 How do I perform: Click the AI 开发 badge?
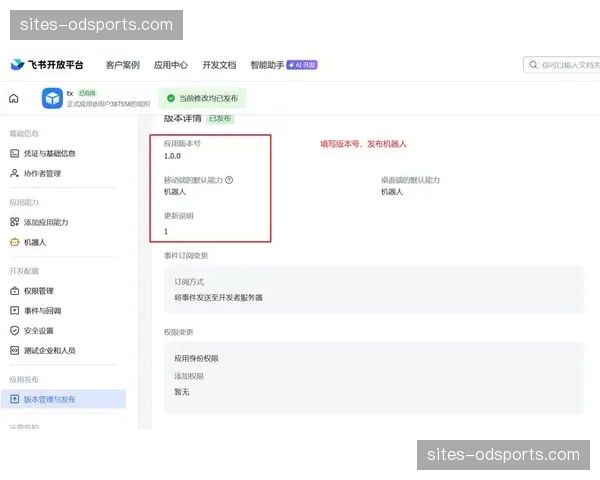coord(302,65)
